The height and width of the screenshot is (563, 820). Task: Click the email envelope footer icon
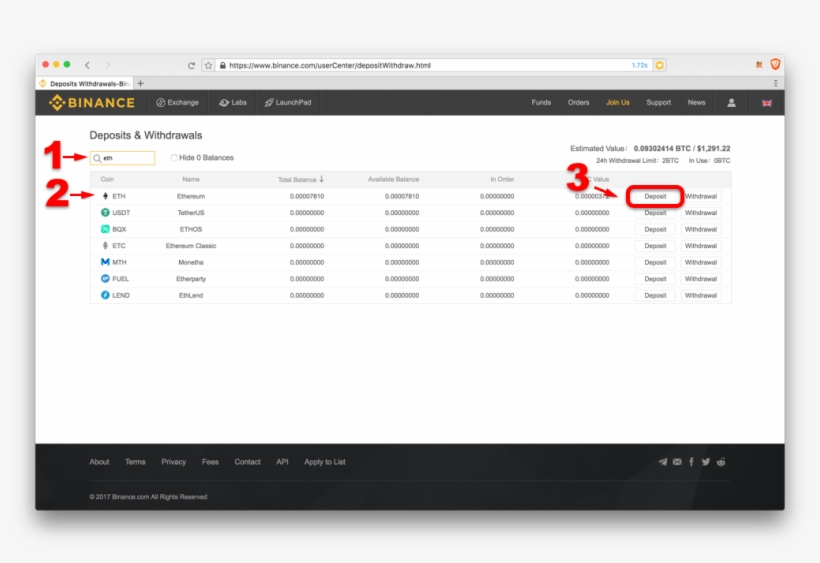[x=677, y=462]
